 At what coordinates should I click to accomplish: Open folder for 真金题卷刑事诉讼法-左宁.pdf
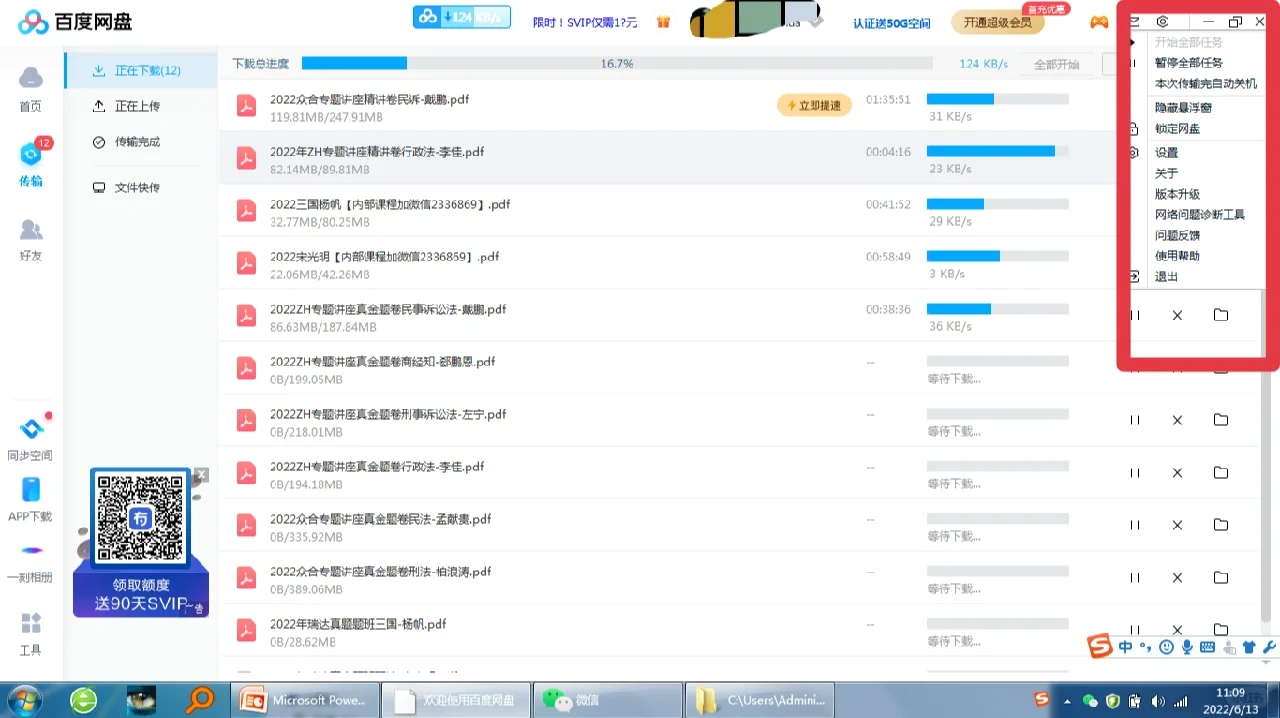(x=1221, y=420)
